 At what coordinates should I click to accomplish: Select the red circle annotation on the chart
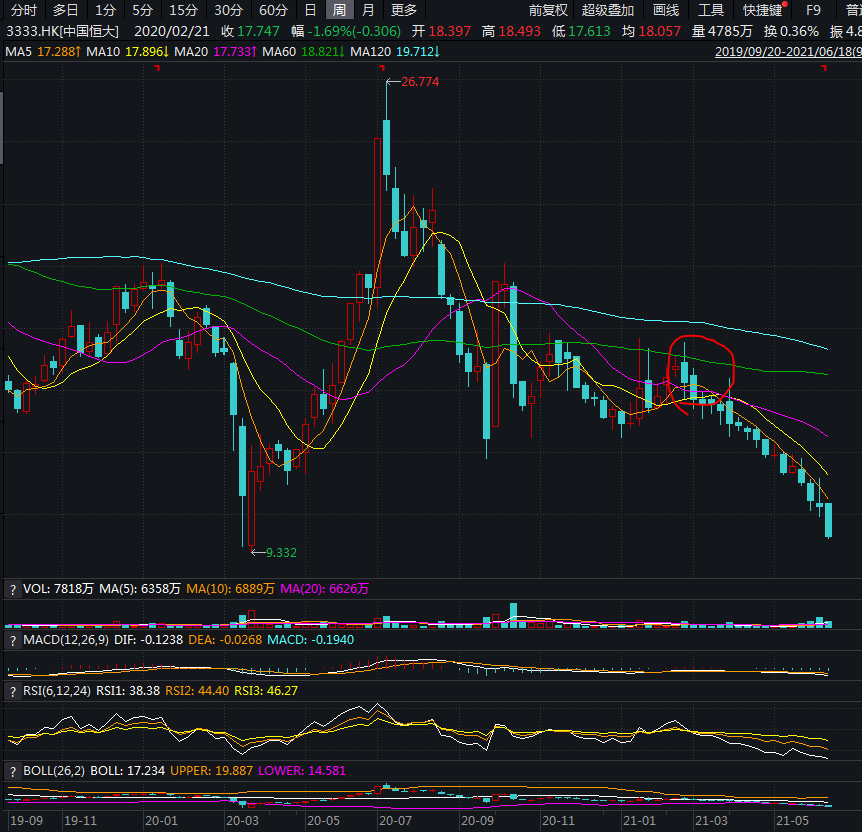[x=702, y=370]
